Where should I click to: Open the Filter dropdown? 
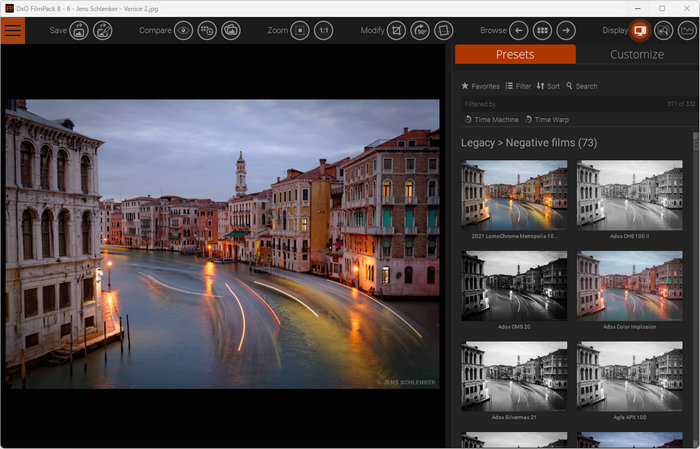518,86
